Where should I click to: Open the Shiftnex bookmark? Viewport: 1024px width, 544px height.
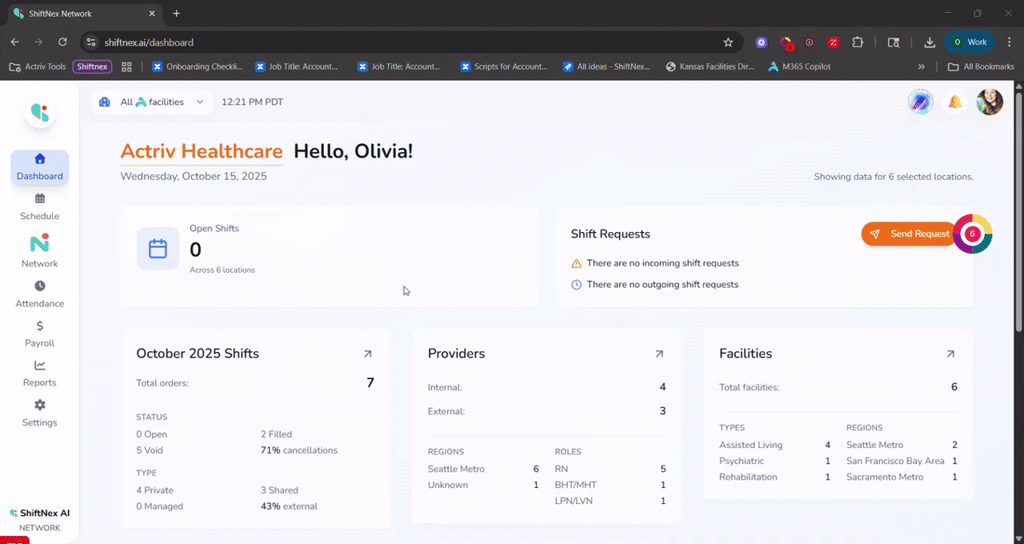92,67
